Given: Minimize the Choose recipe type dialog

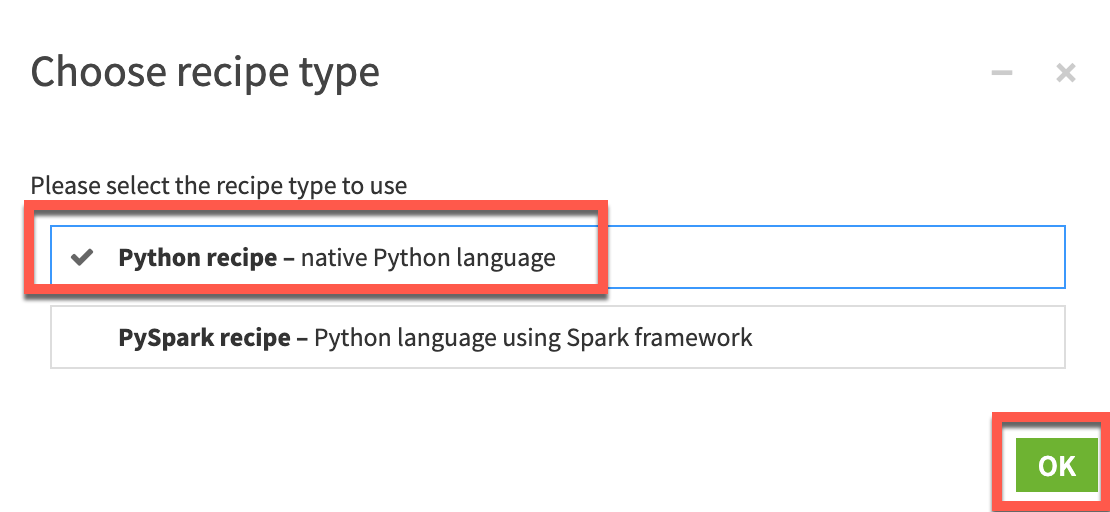Looking at the screenshot, I should click(x=1001, y=73).
